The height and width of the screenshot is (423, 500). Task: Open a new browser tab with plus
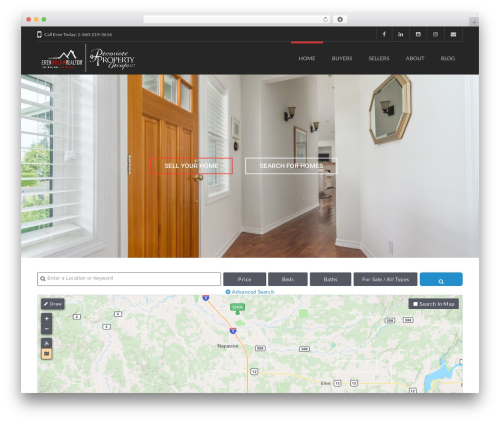(x=474, y=22)
